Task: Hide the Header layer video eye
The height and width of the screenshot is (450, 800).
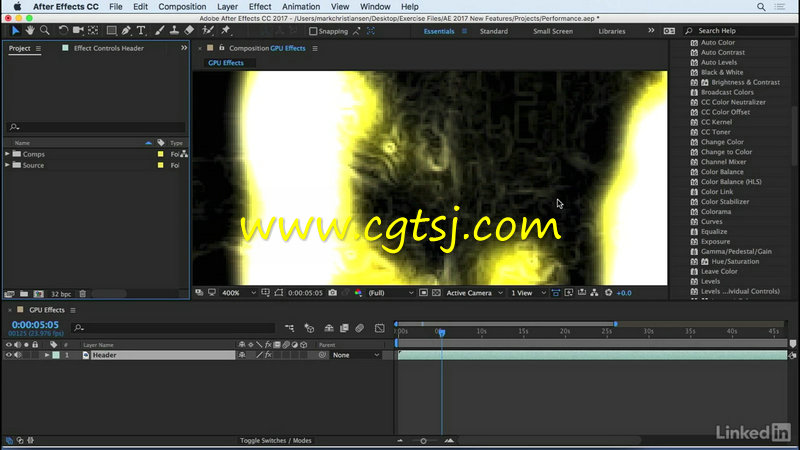Action: (8, 355)
